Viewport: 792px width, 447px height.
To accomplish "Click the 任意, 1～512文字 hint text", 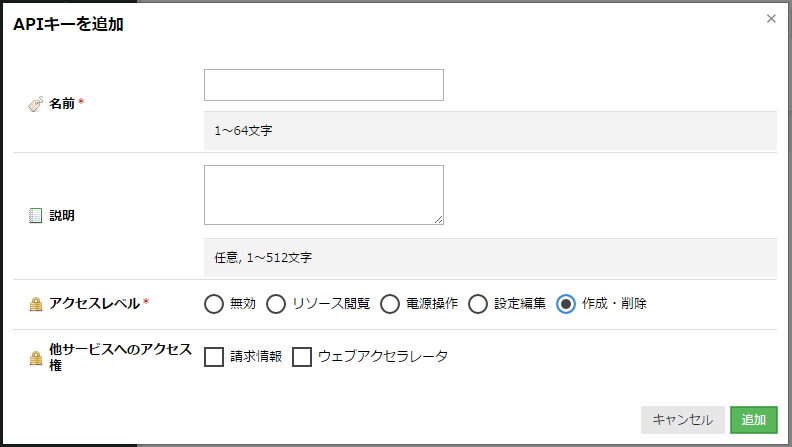I will coord(263,258).
